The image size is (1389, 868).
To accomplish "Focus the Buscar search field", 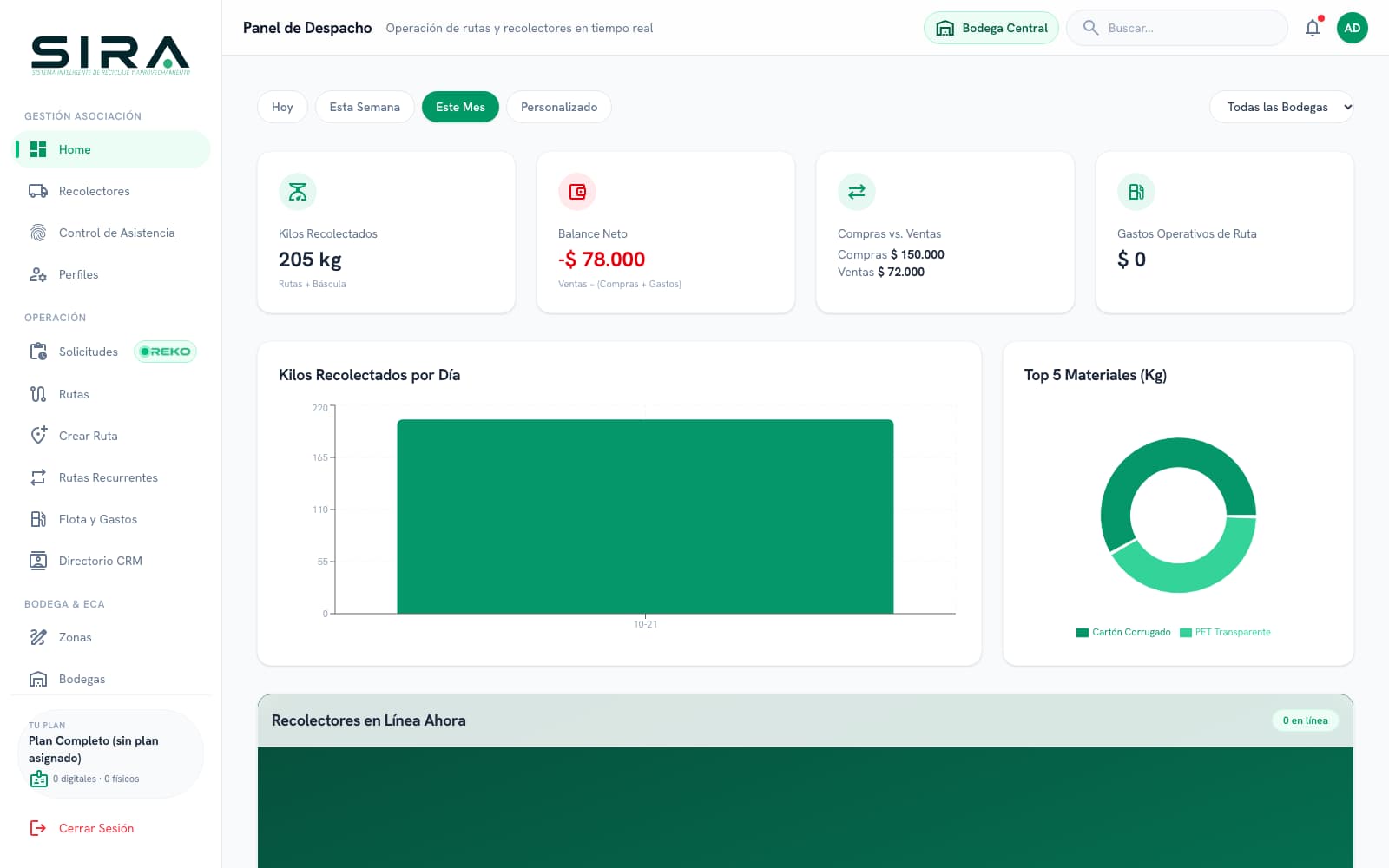I will coord(1177,28).
